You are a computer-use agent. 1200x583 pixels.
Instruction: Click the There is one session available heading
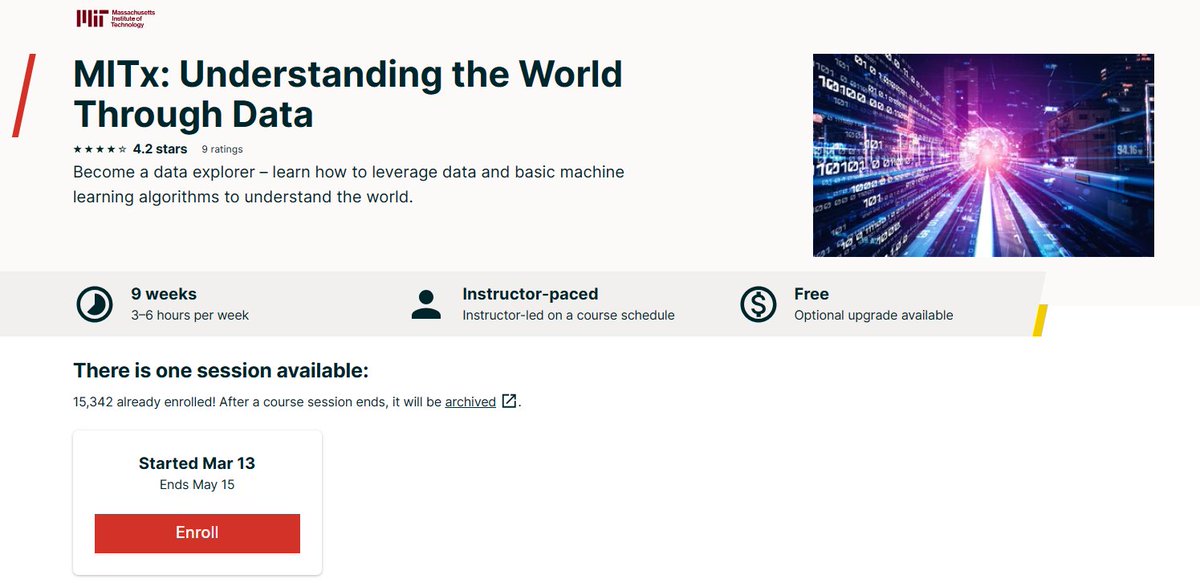click(221, 371)
